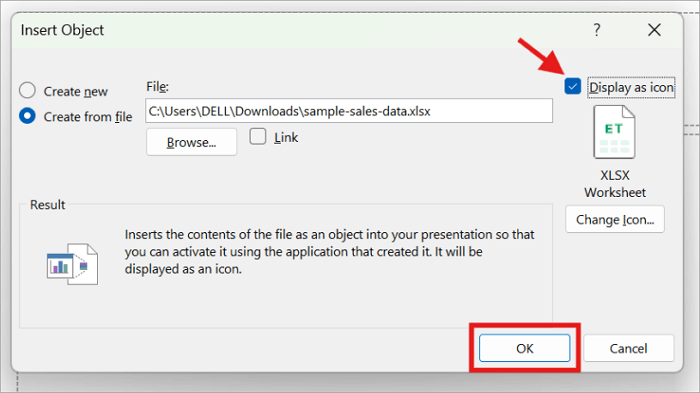
Task: Dismiss the dialog with Cancel
Action: 628,348
